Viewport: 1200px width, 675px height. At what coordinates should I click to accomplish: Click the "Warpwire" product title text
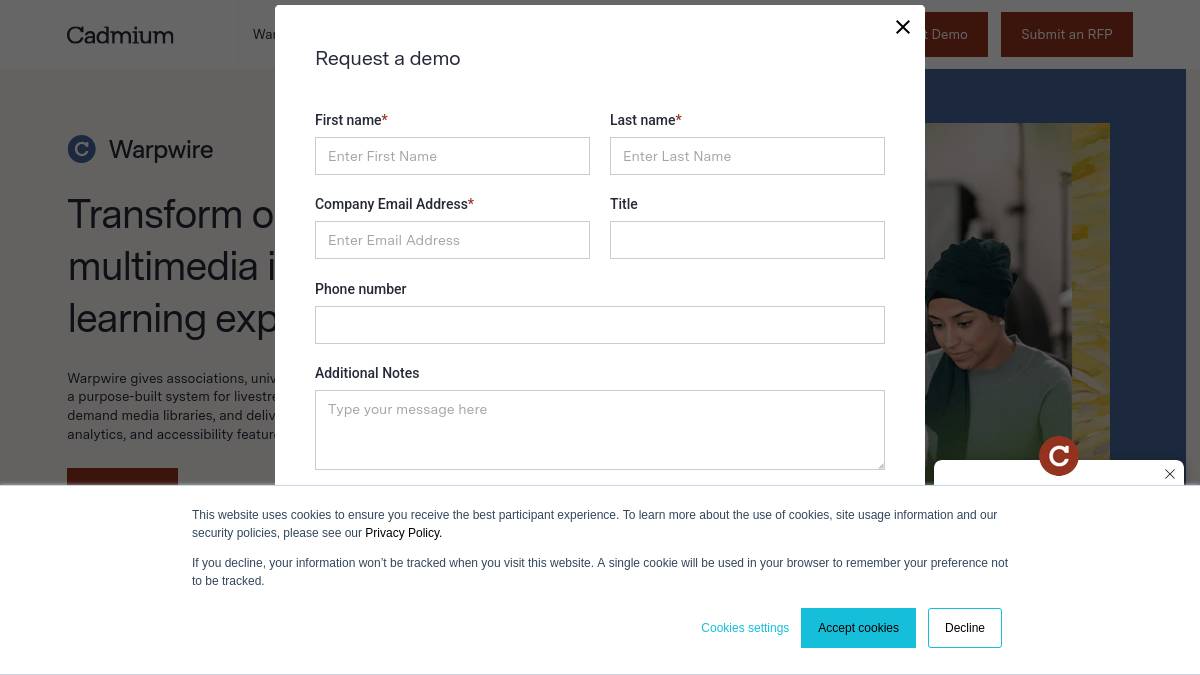161,149
